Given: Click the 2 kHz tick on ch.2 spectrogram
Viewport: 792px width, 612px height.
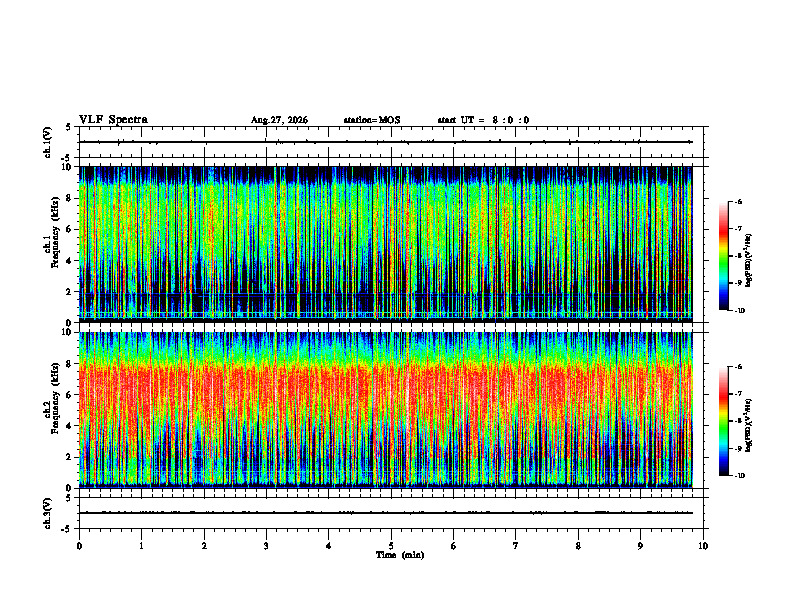Looking at the screenshot, I should pos(70,457).
